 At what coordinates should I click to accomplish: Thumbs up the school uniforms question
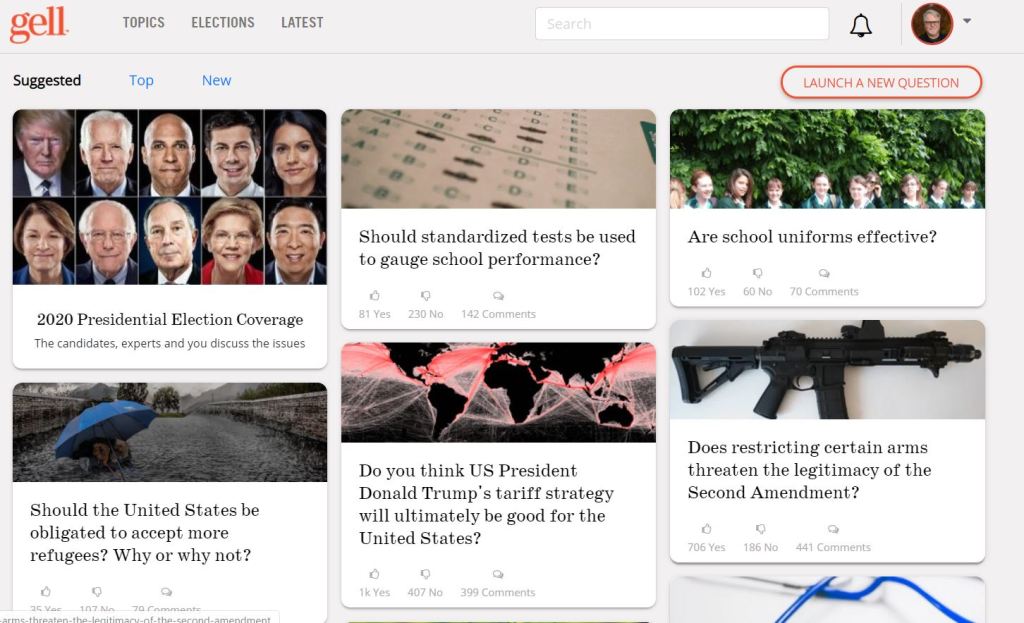pos(706,273)
